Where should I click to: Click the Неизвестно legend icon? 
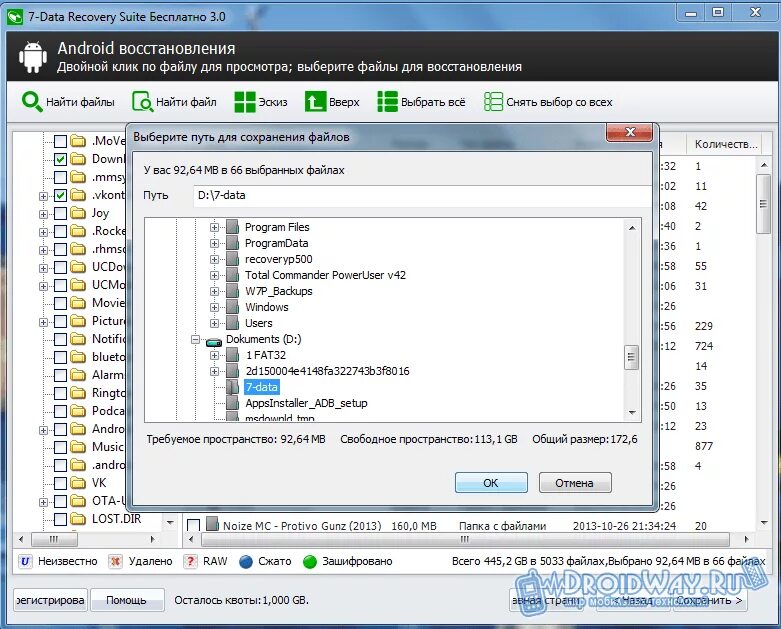pos(25,561)
